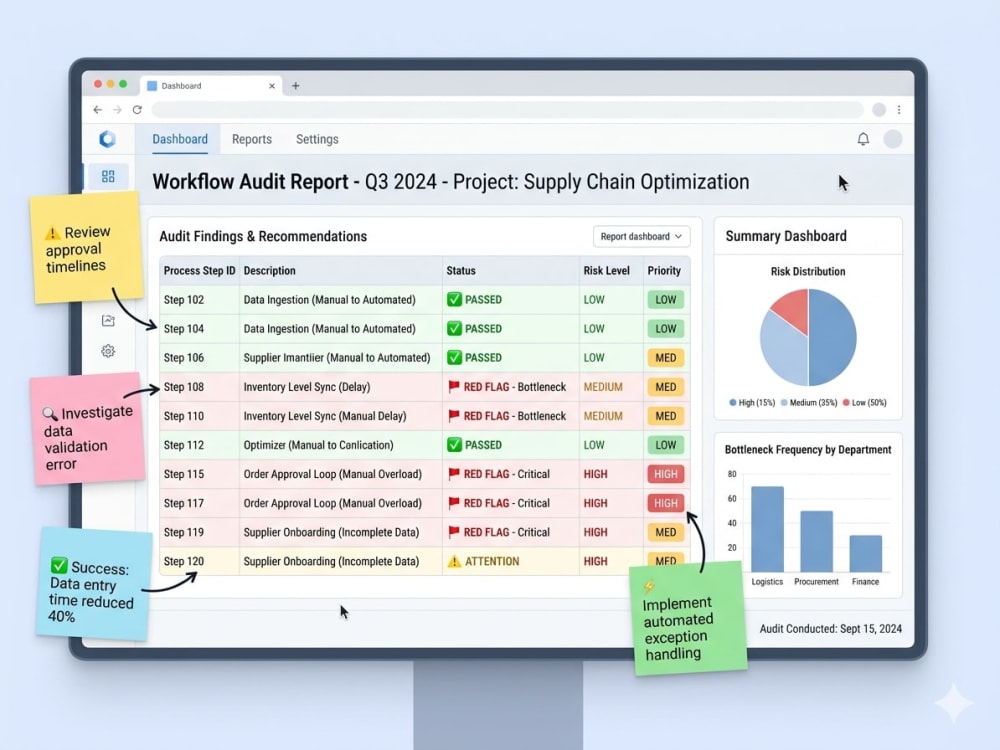
Task: Click the browser address bar
Action: click(x=507, y=110)
